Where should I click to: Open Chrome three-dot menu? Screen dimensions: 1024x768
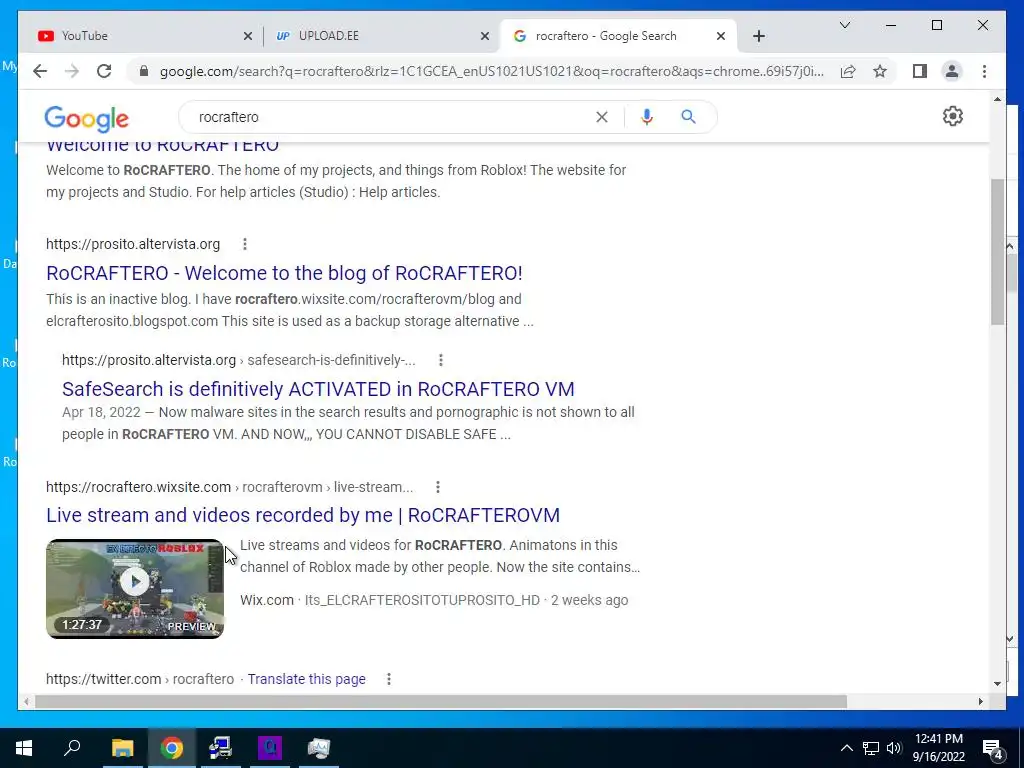point(984,71)
